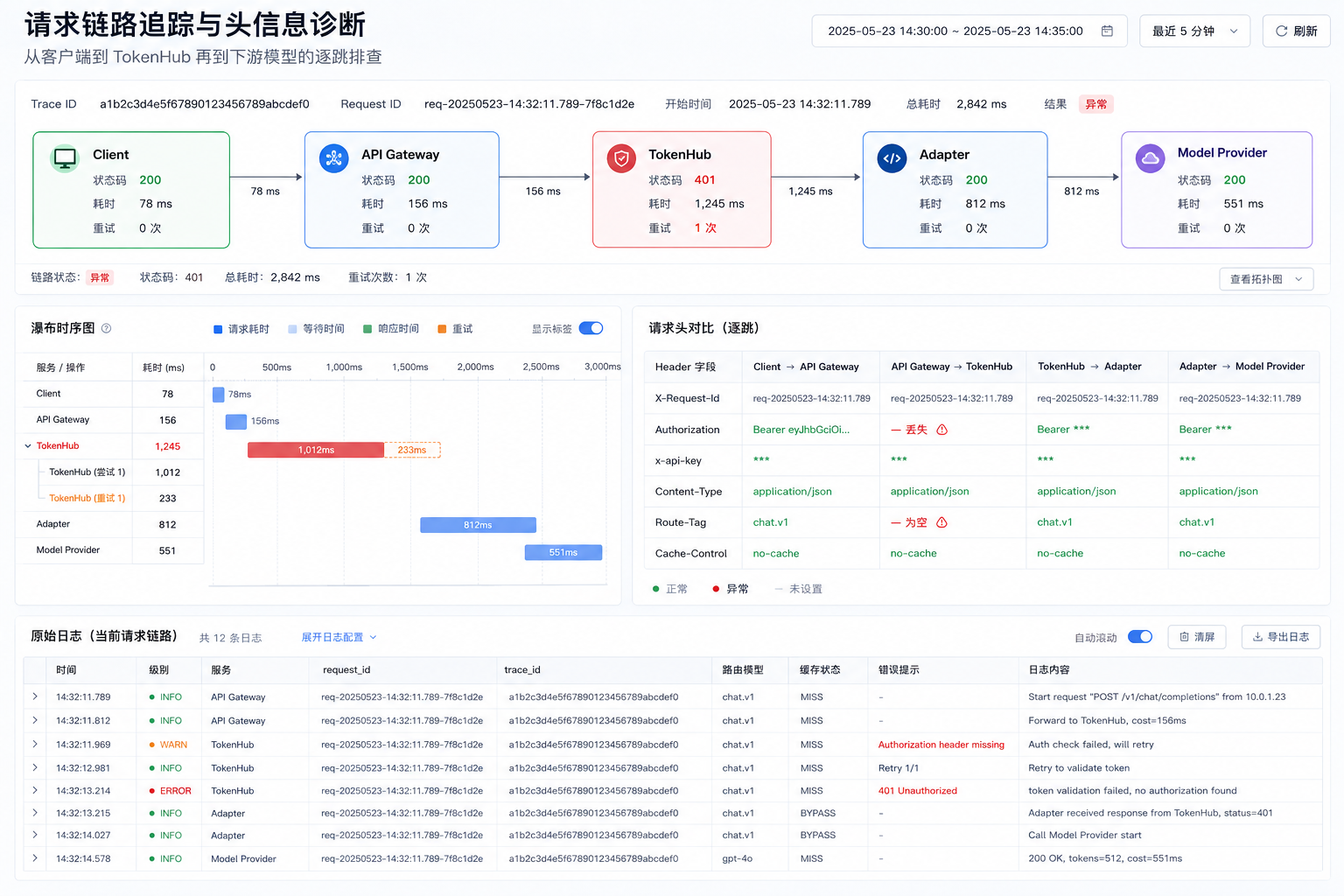
Task: Click the API Gateway node icon
Action: click(x=333, y=158)
